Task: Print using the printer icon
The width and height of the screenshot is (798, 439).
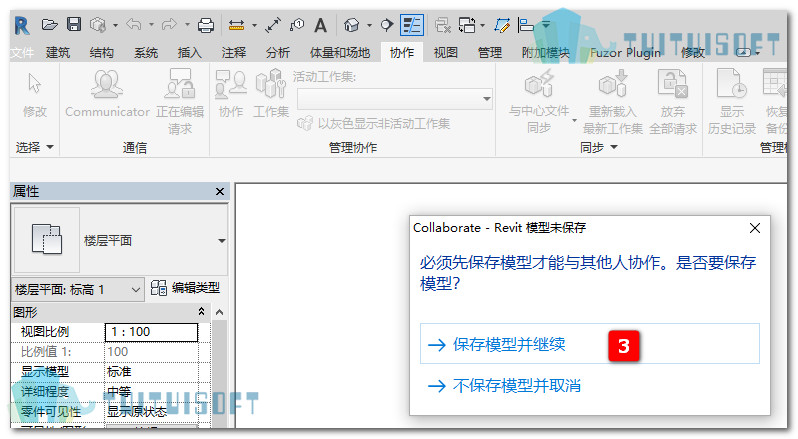Action: 206,25
